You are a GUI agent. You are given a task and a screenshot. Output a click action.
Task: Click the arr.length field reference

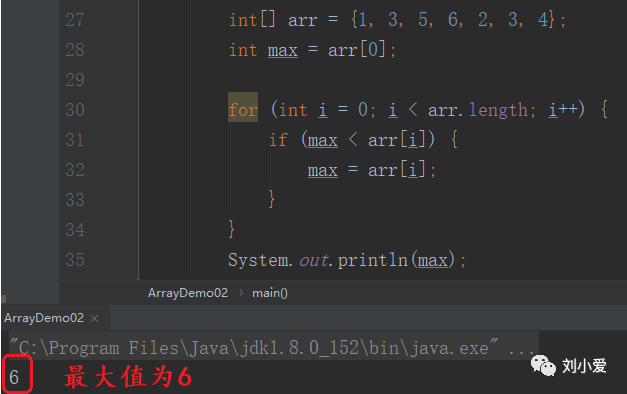pos(478,110)
